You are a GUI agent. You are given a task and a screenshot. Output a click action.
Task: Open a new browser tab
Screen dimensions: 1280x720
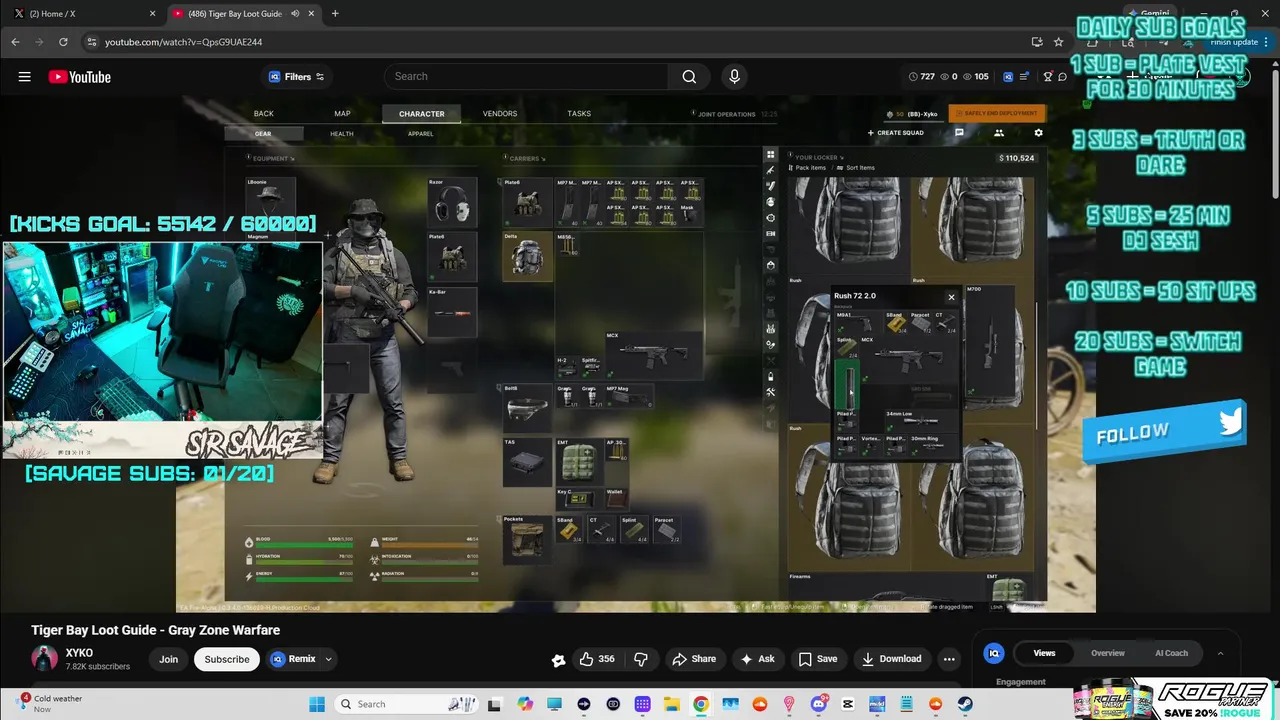click(335, 14)
